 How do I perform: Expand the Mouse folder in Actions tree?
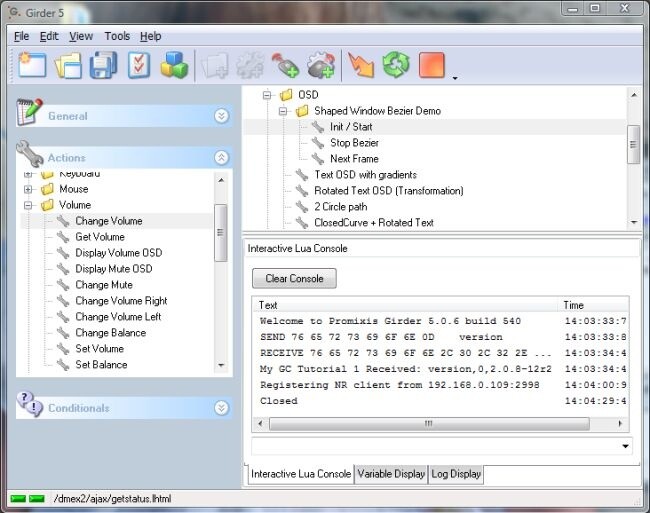click(x=29, y=189)
